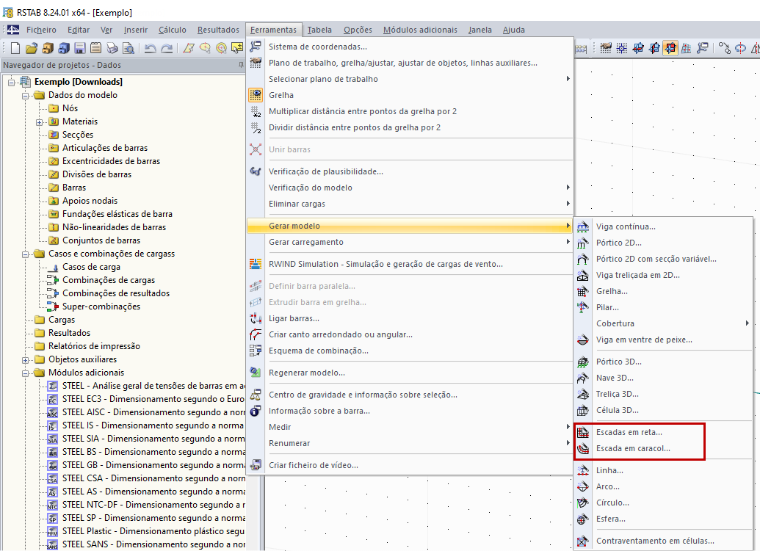Collapse the Dados do modelo folder

pos(26,95)
